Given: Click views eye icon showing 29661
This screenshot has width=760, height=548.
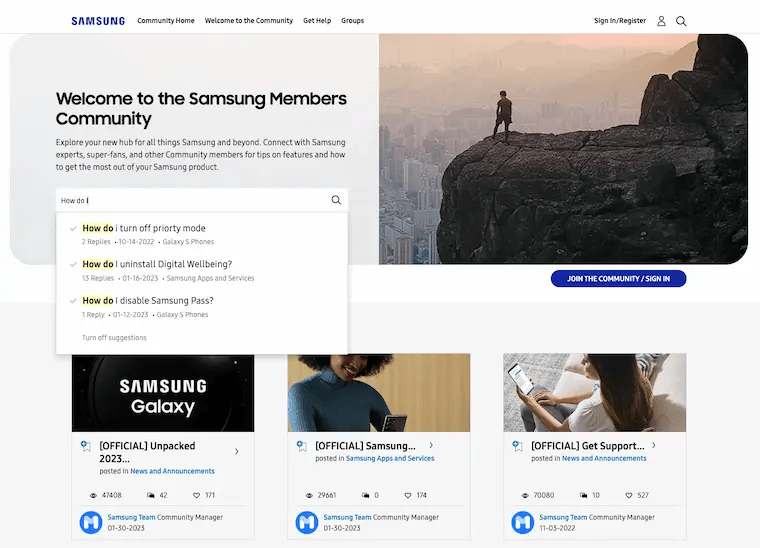Looking at the screenshot, I should coord(309,495).
